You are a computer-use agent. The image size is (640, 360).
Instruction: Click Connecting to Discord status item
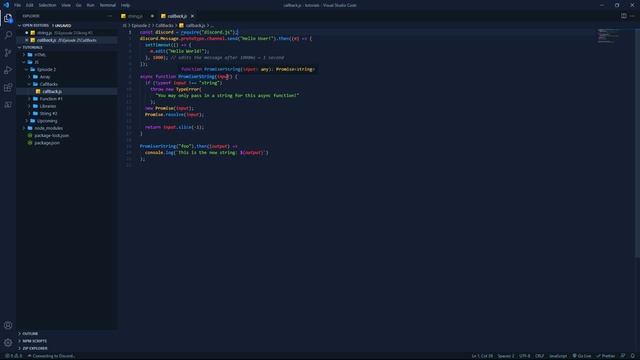pyautogui.click(x=51, y=356)
